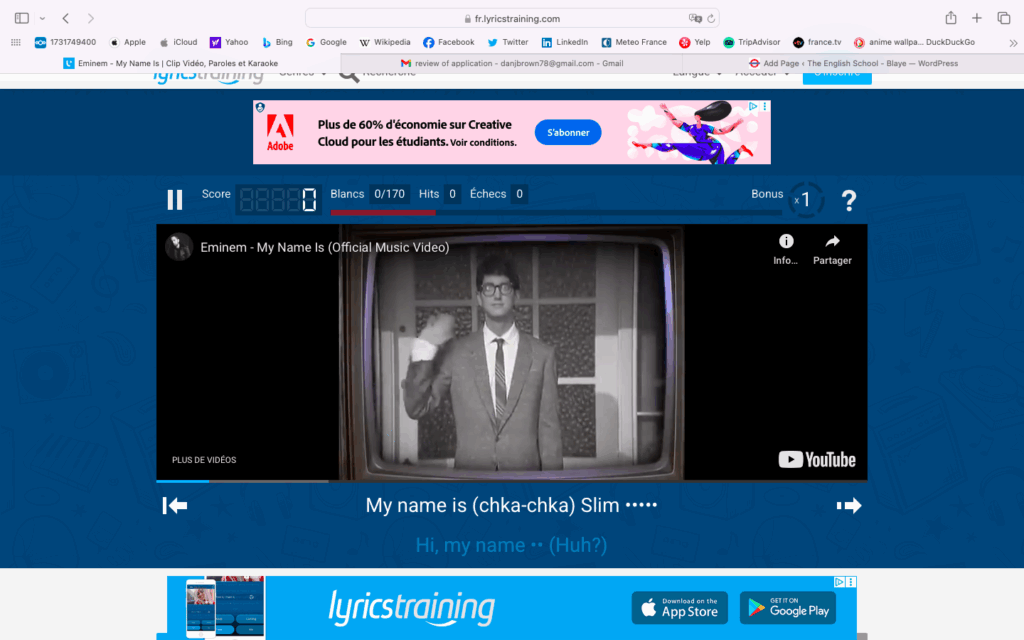Go forward in Safari
This screenshot has height=640, width=1024.
[91, 18]
